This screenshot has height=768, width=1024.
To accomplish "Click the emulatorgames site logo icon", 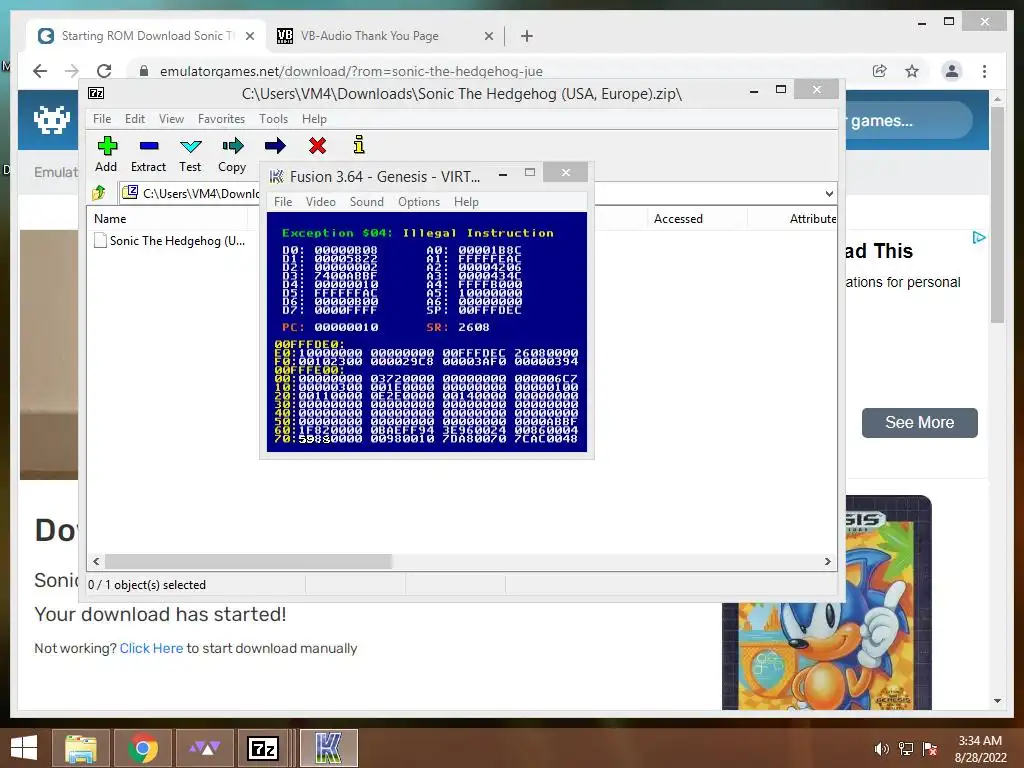I will click(x=52, y=120).
